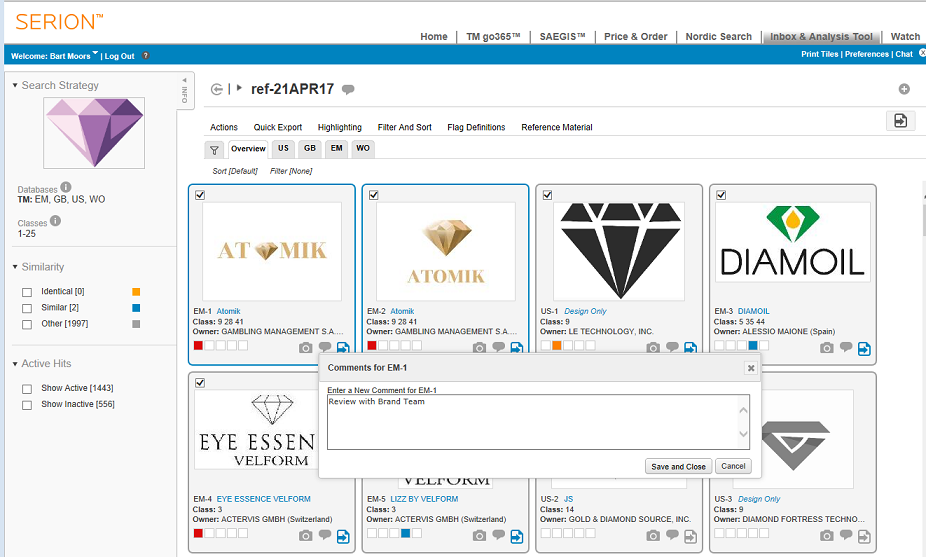
Task: Check the Identical [0] checkbox
Action: [27, 292]
